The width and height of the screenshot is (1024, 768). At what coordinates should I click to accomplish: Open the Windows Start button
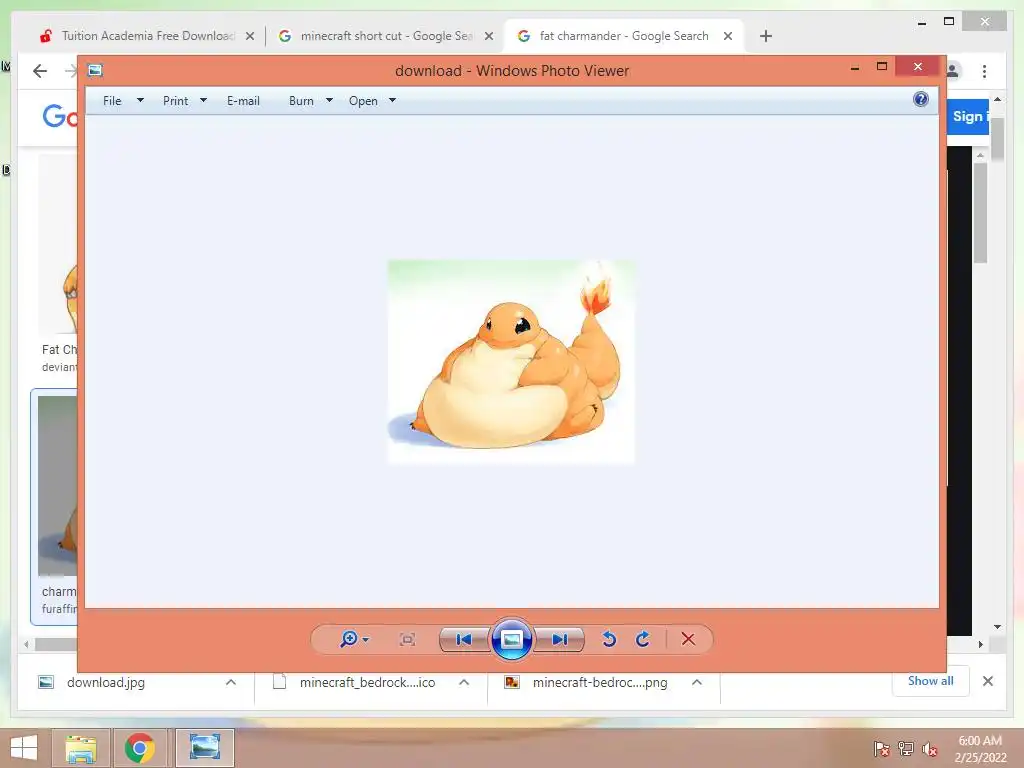pyautogui.click(x=24, y=748)
